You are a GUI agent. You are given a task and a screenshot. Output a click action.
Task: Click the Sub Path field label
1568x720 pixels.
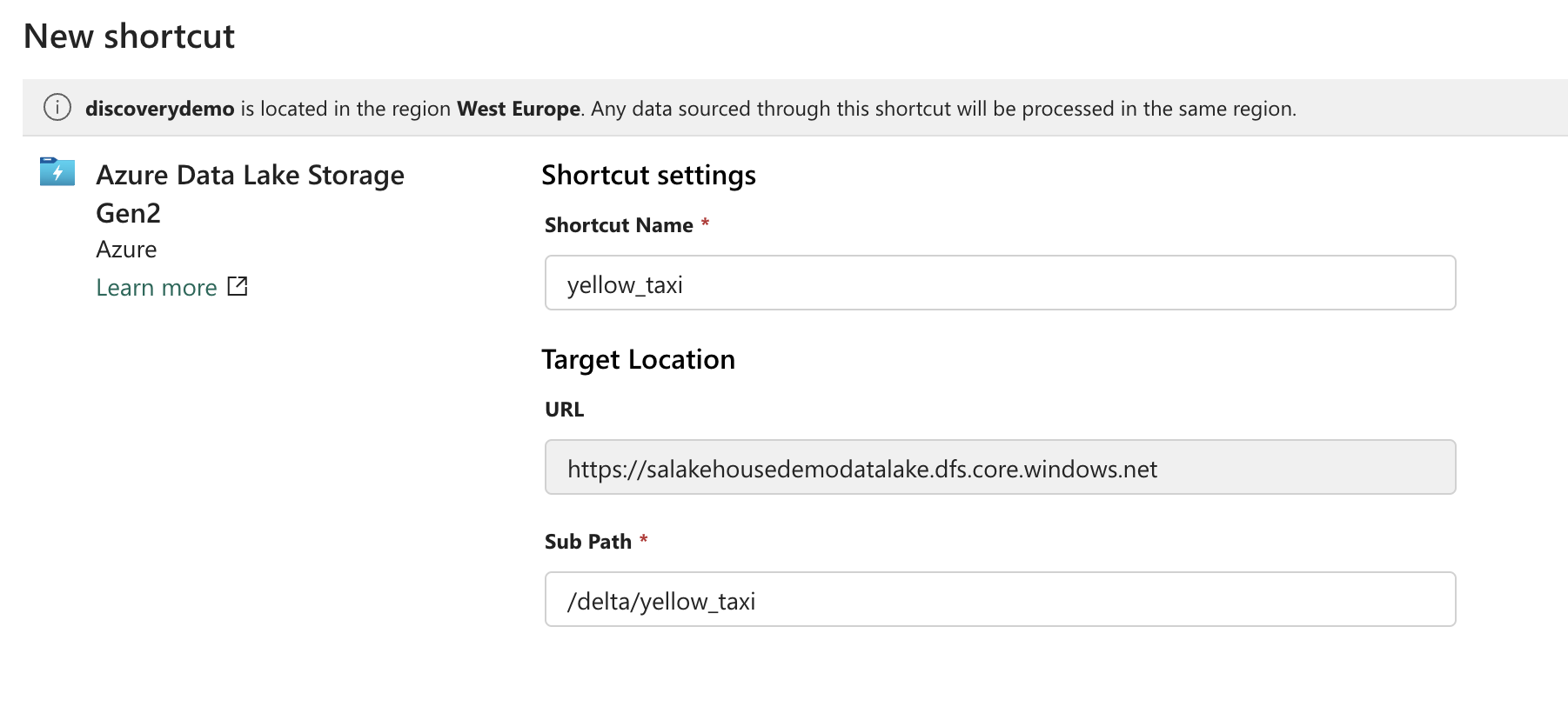tap(587, 541)
